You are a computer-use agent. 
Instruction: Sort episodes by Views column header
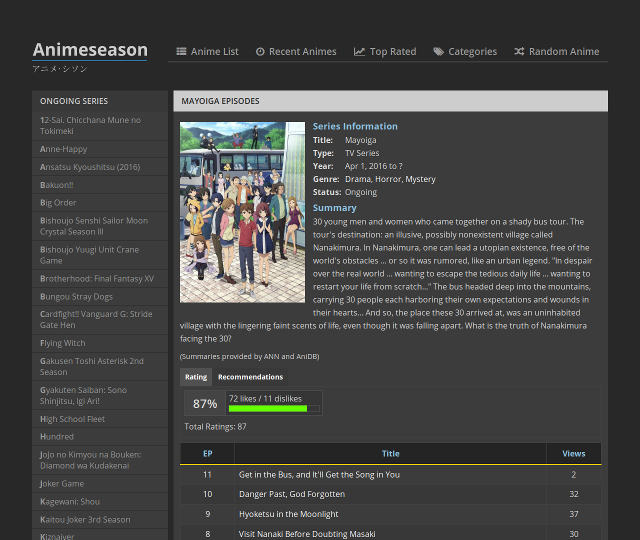click(573, 454)
